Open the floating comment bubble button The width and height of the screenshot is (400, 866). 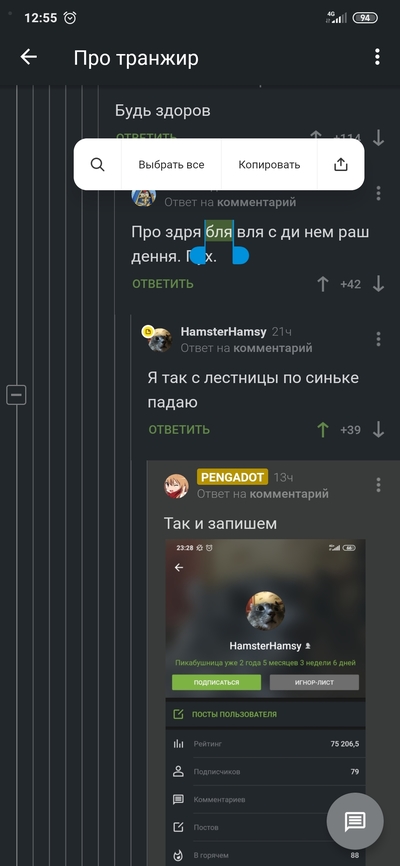click(355, 821)
